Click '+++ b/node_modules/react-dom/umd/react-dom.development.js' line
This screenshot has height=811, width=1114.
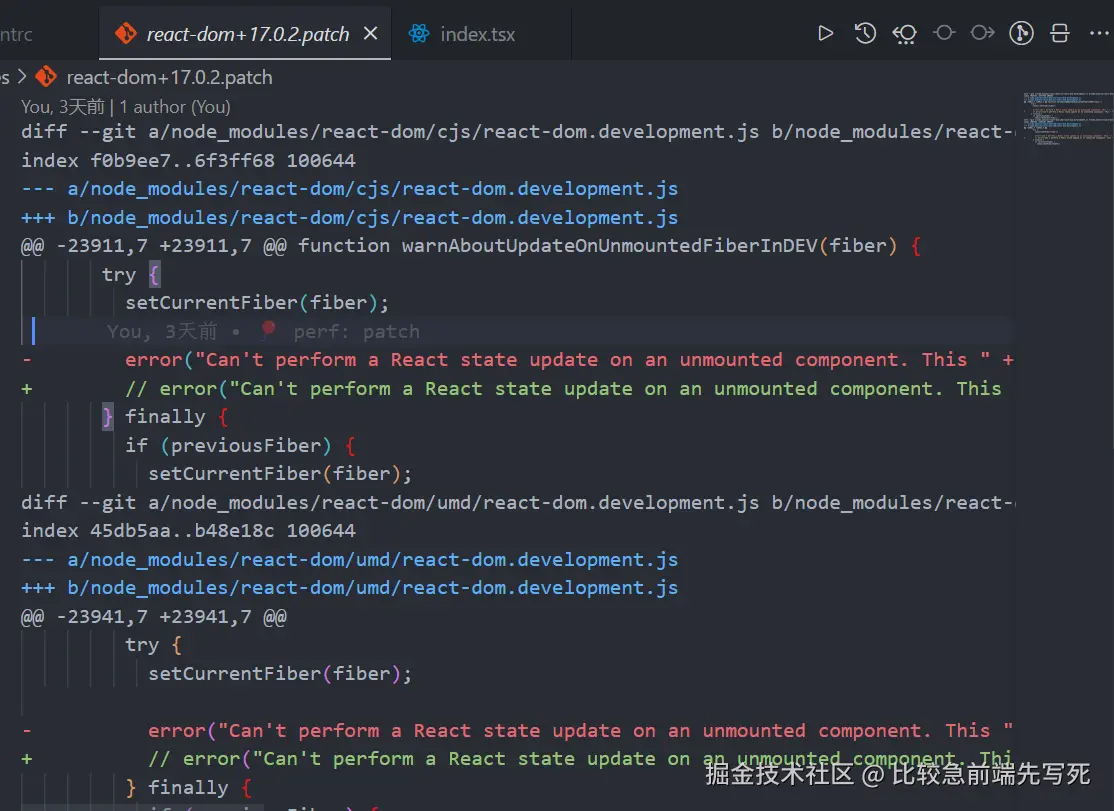[350, 588]
